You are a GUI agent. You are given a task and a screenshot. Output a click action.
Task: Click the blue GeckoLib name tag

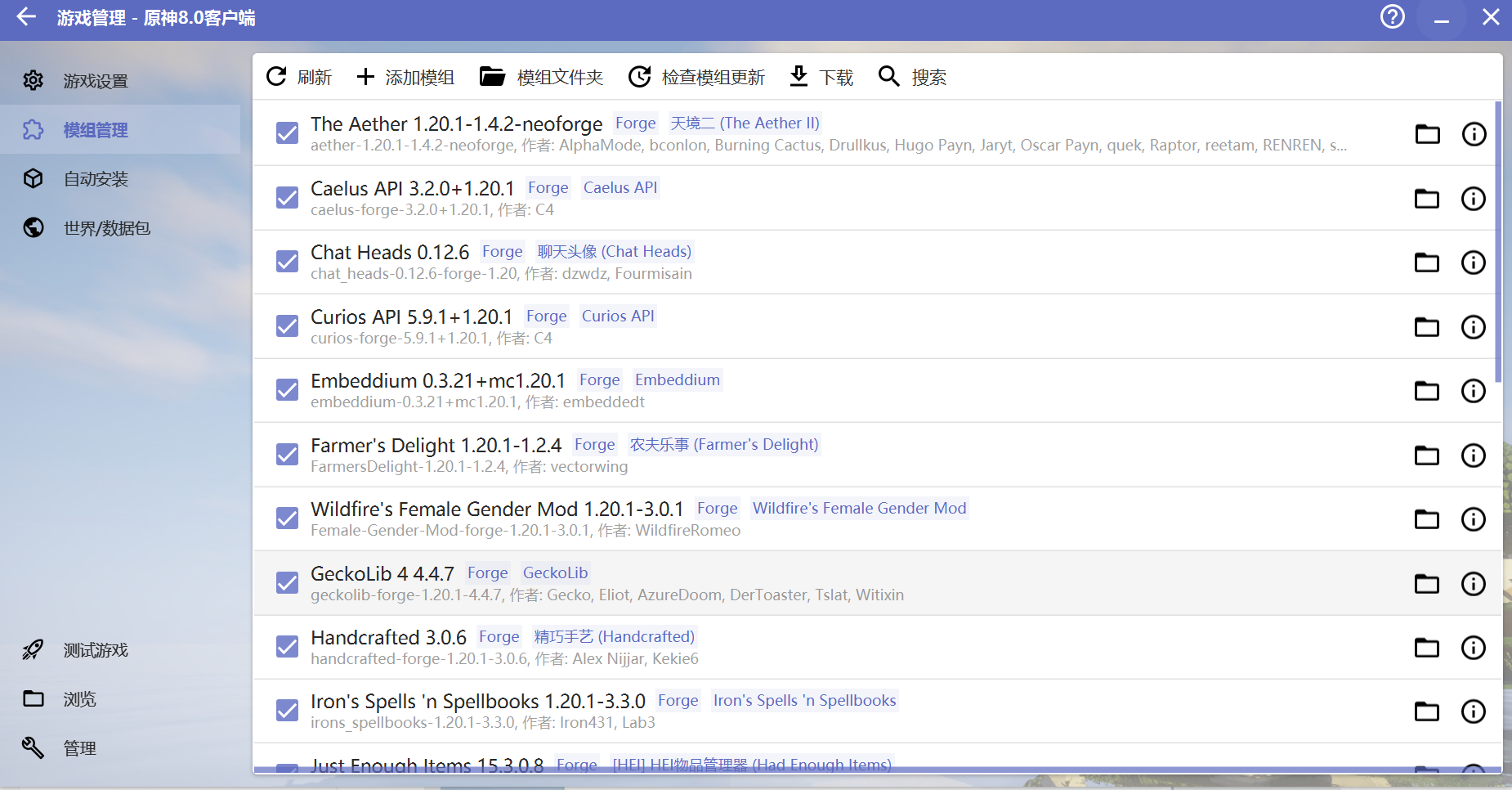pos(556,572)
